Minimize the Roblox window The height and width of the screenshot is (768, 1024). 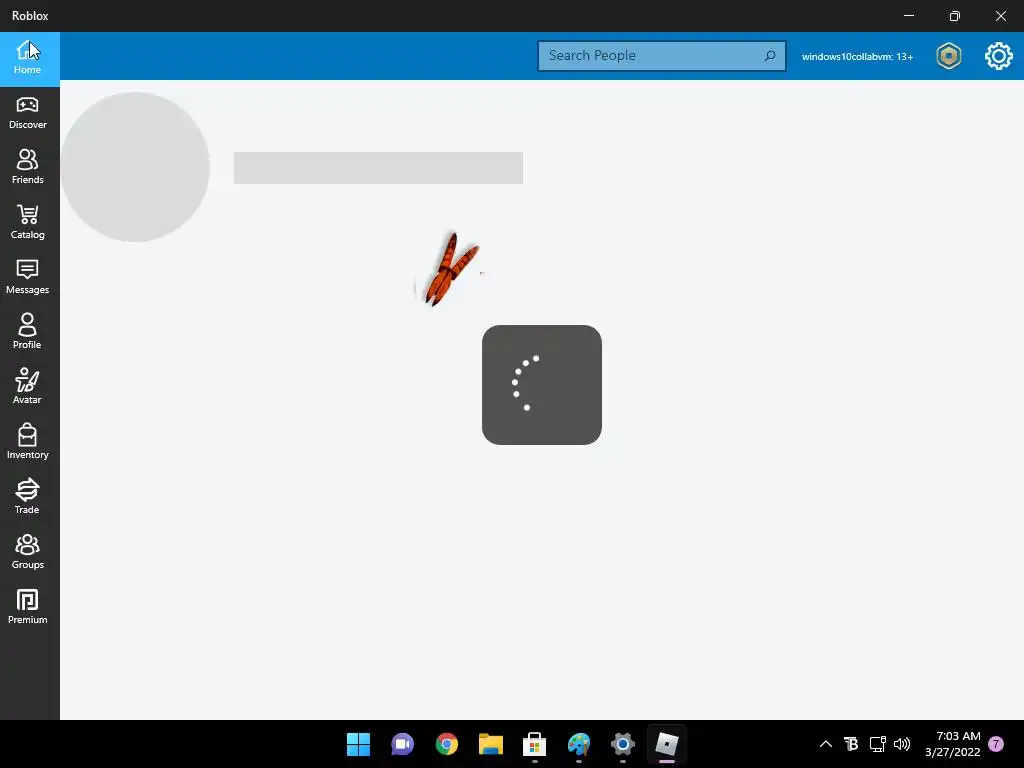[x=908, y=16]
